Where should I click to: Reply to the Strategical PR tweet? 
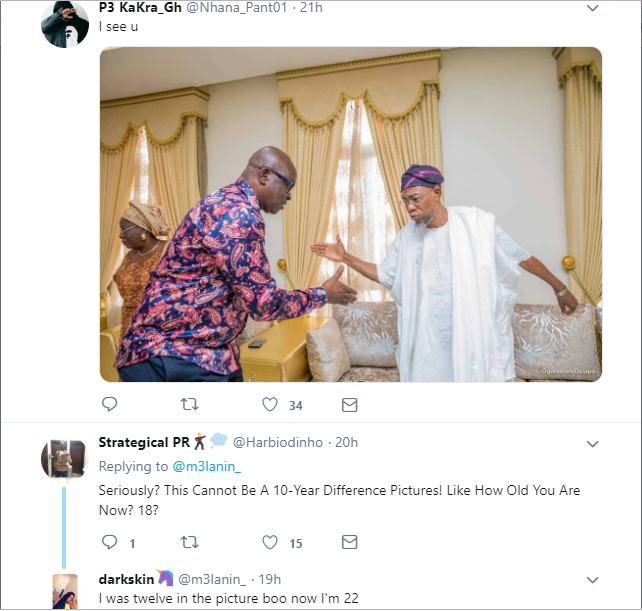pos(110,542)
